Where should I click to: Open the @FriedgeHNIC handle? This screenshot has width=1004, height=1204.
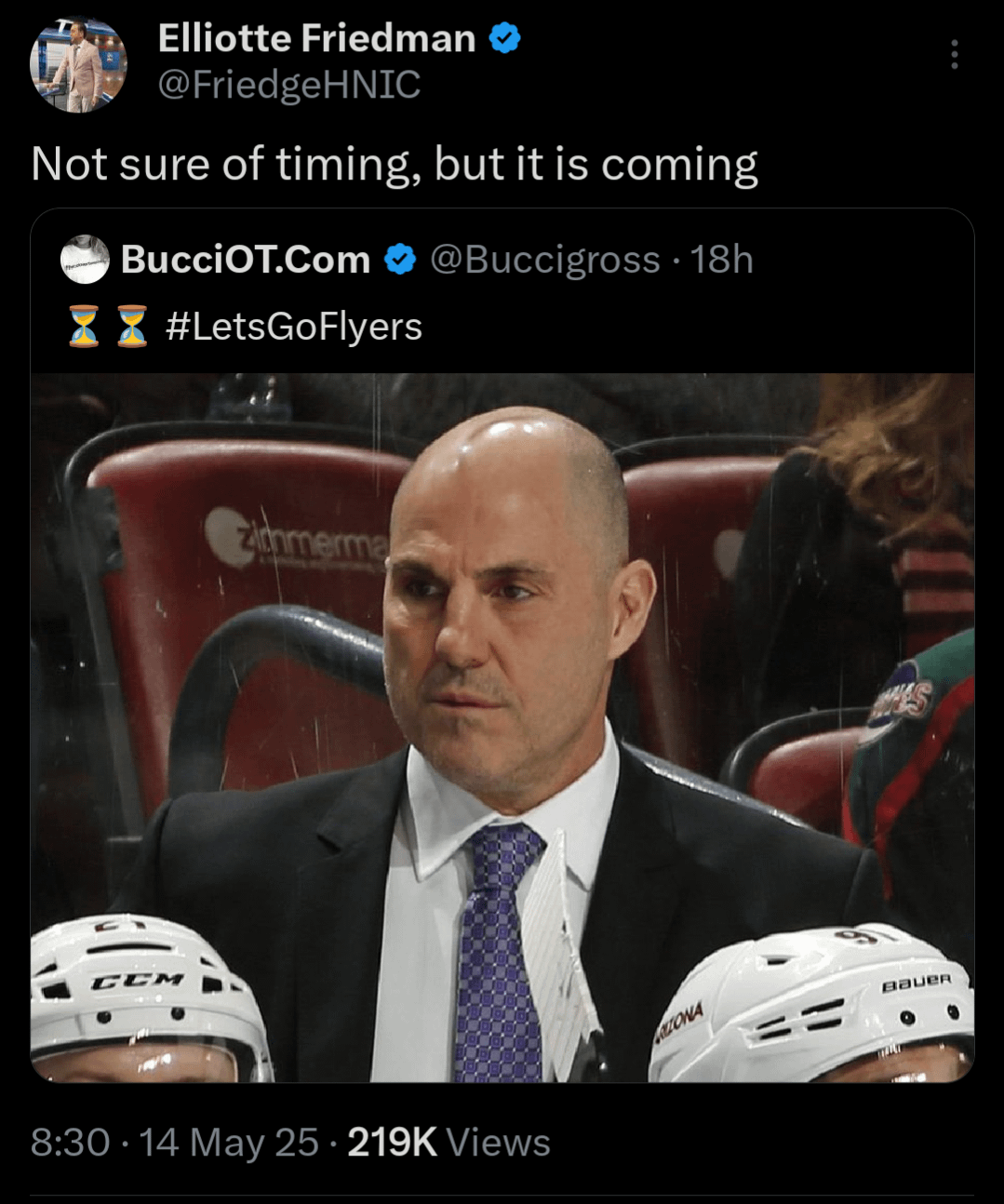pyautogui.click(x=288, y=86)
